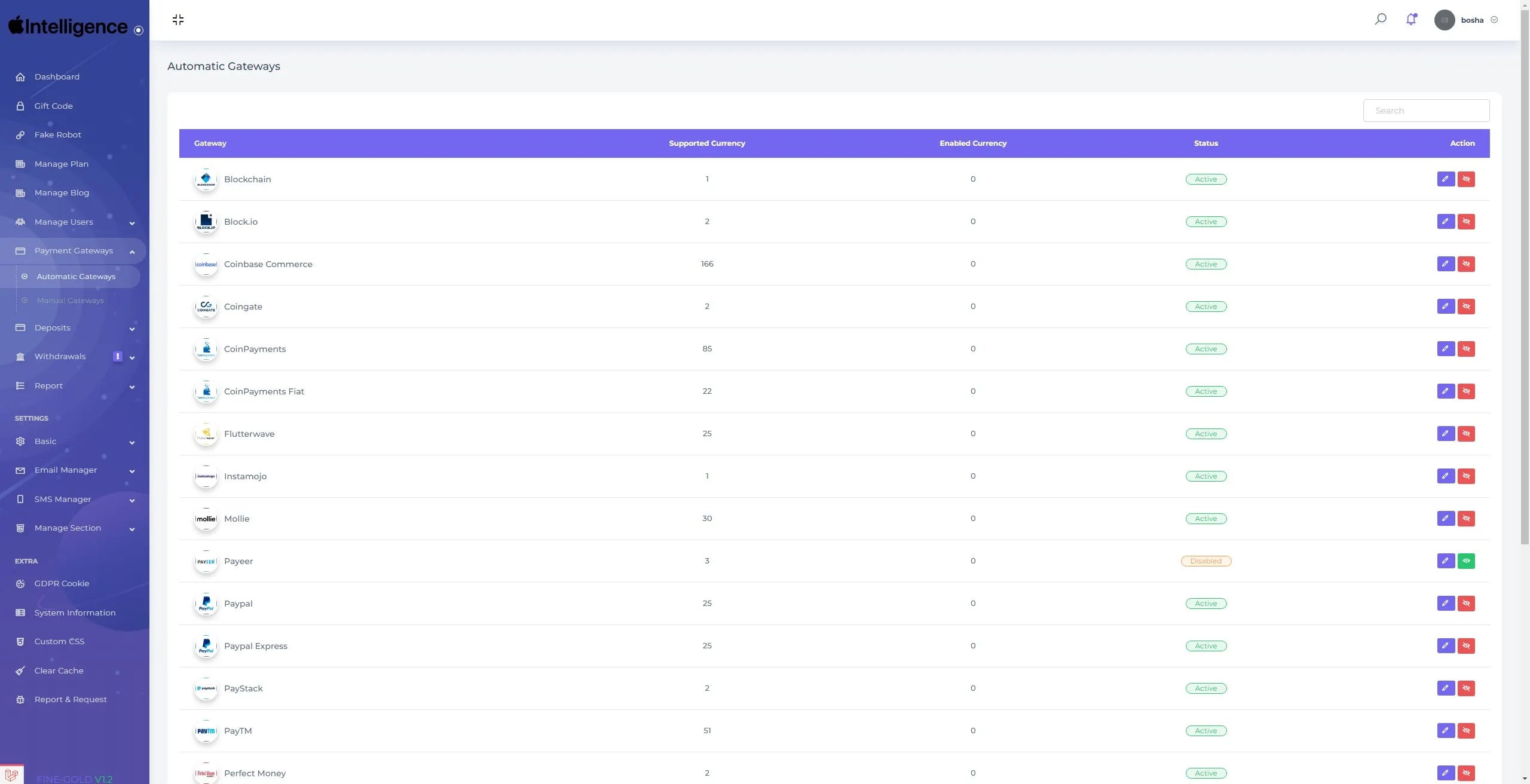Expand the Manage Section menu
This screenshot has height=784, width=1530.
pos(73,528)
